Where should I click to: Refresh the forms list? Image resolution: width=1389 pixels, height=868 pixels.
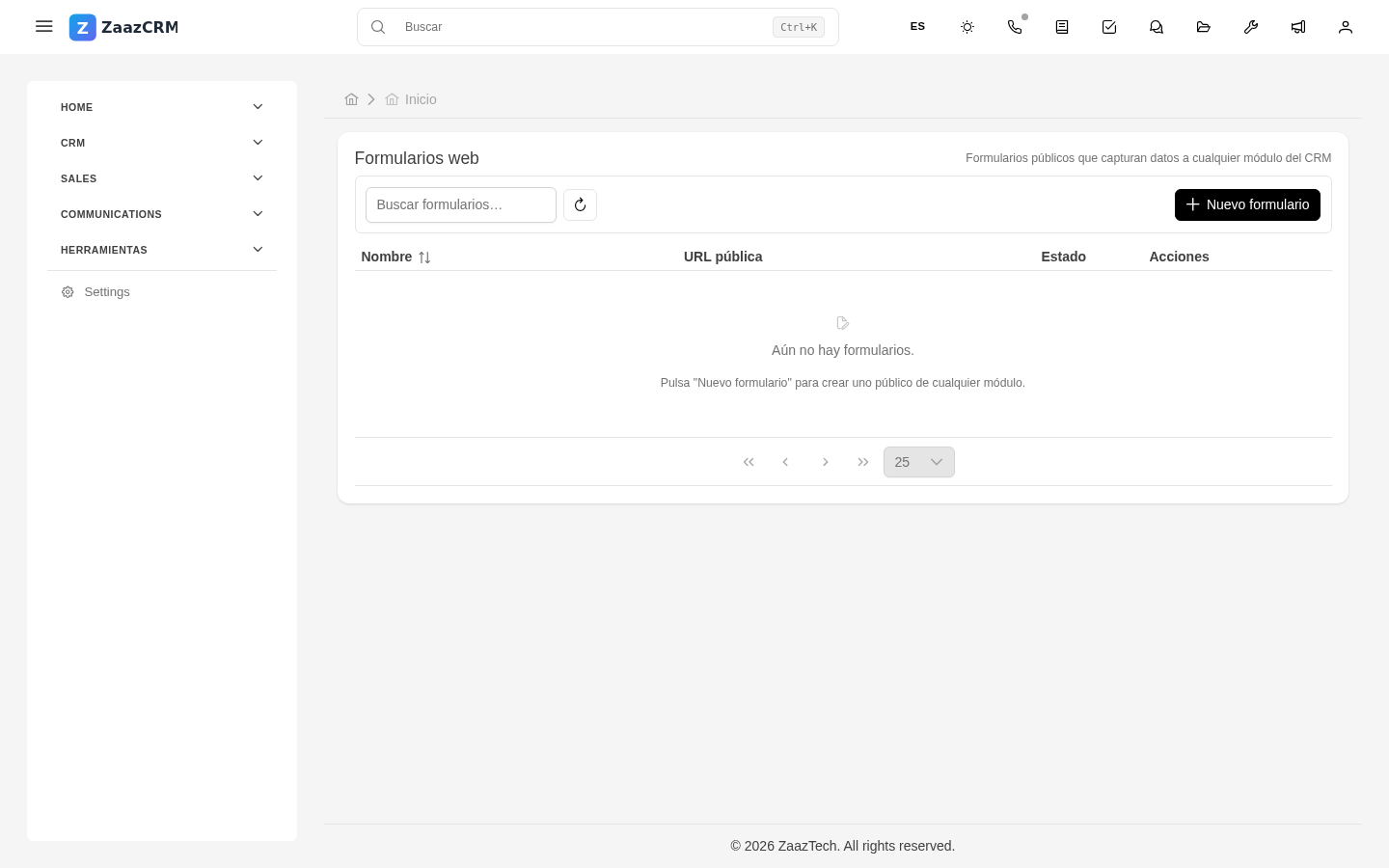pos(580,204)
